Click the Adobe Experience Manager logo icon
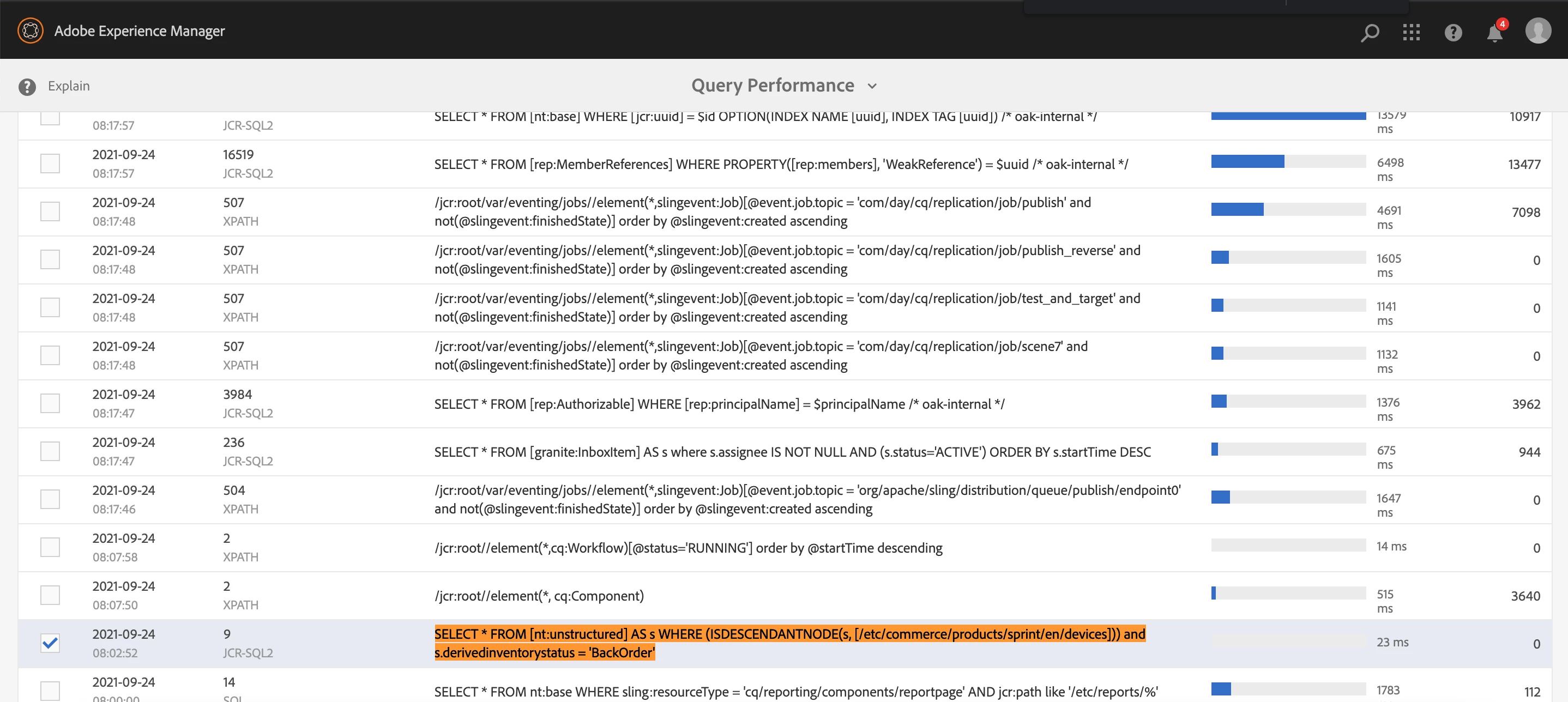 pyautogui.click(x=30, y=31)
